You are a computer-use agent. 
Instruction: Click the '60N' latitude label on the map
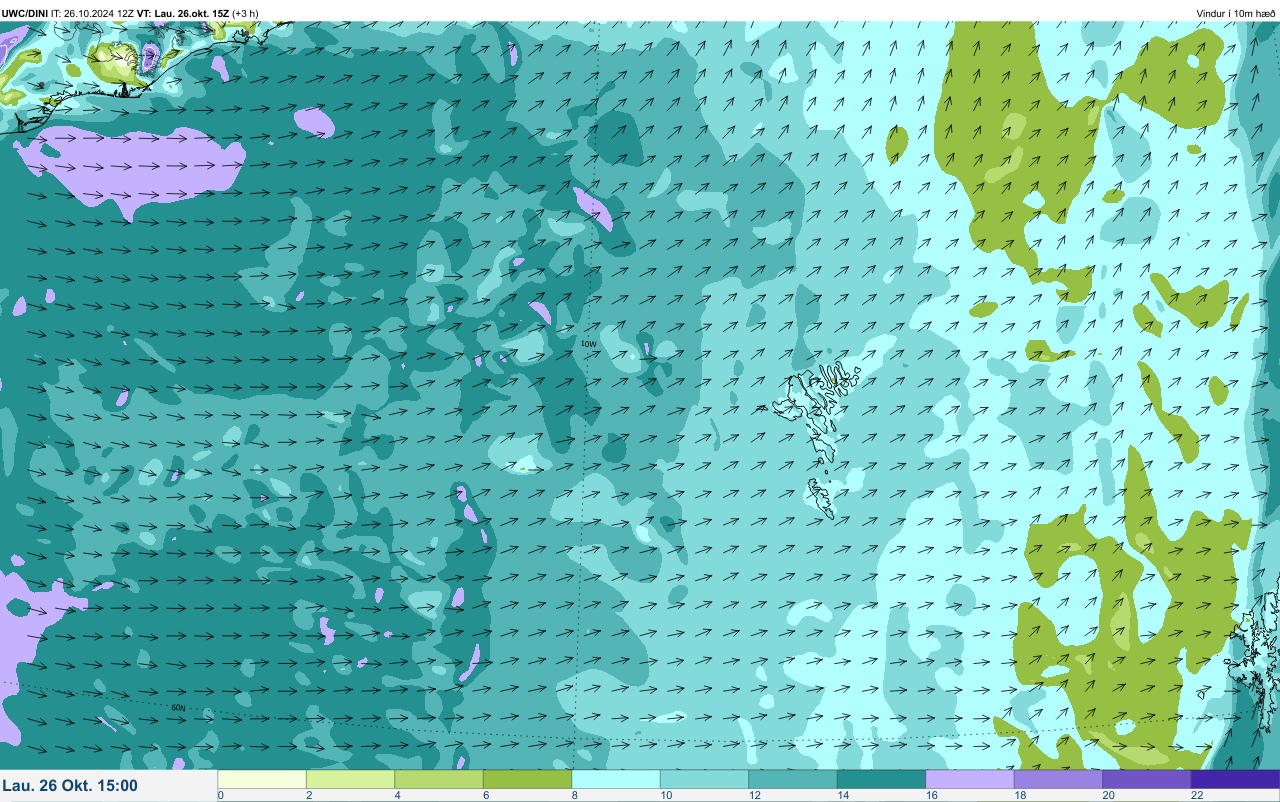178,707
